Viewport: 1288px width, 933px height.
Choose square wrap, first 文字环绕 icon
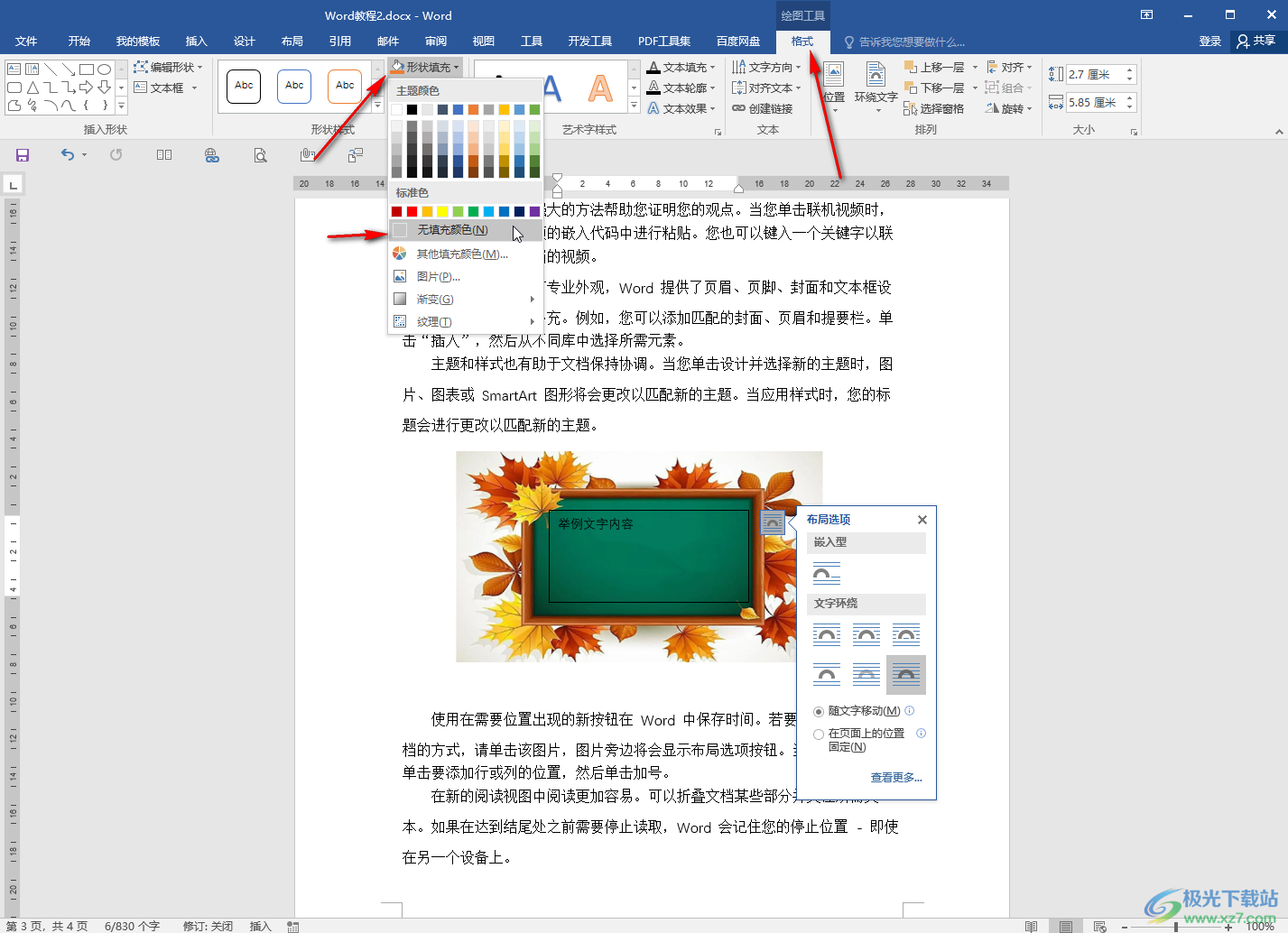point(827,635)
